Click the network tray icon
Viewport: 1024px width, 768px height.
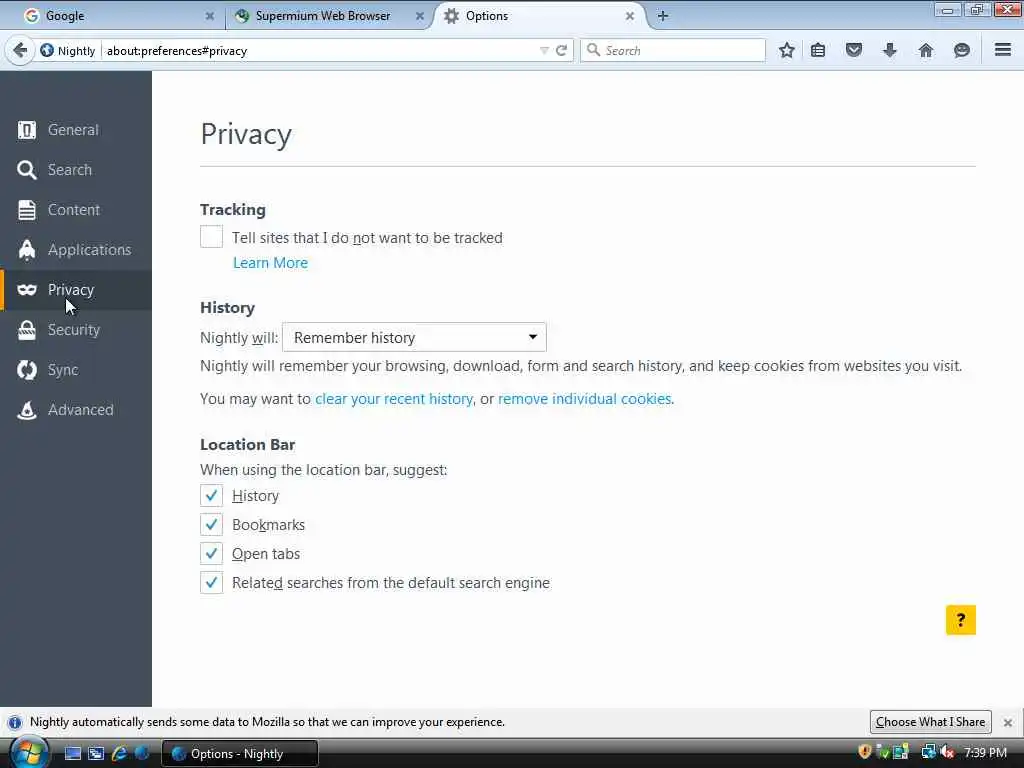click(928, 752)
